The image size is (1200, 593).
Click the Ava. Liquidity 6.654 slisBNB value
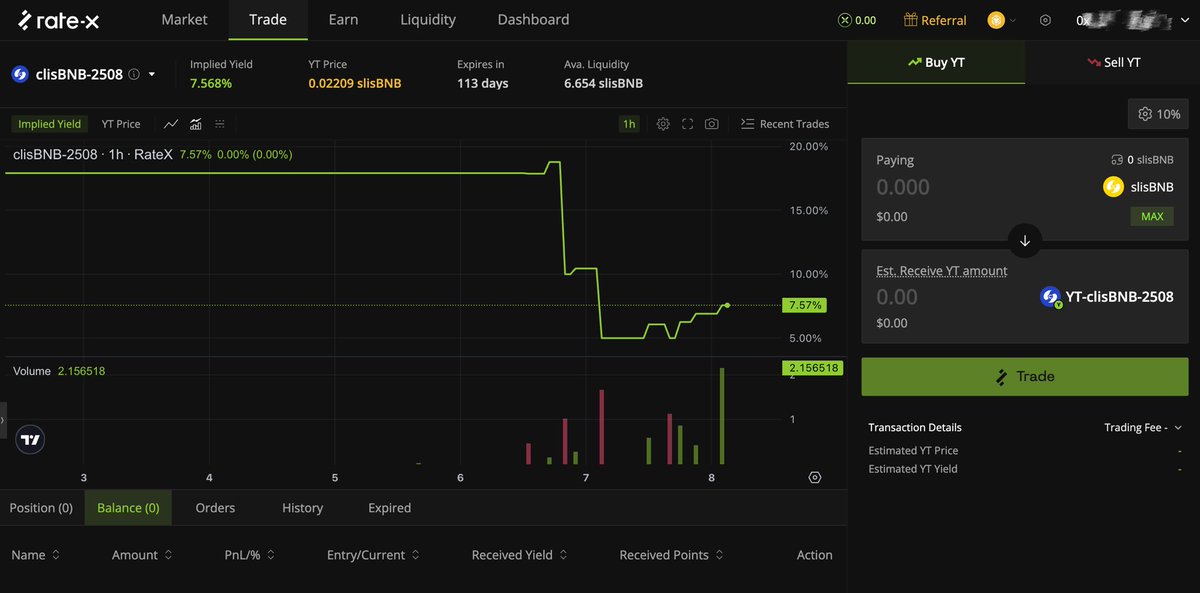click(603, 83)
